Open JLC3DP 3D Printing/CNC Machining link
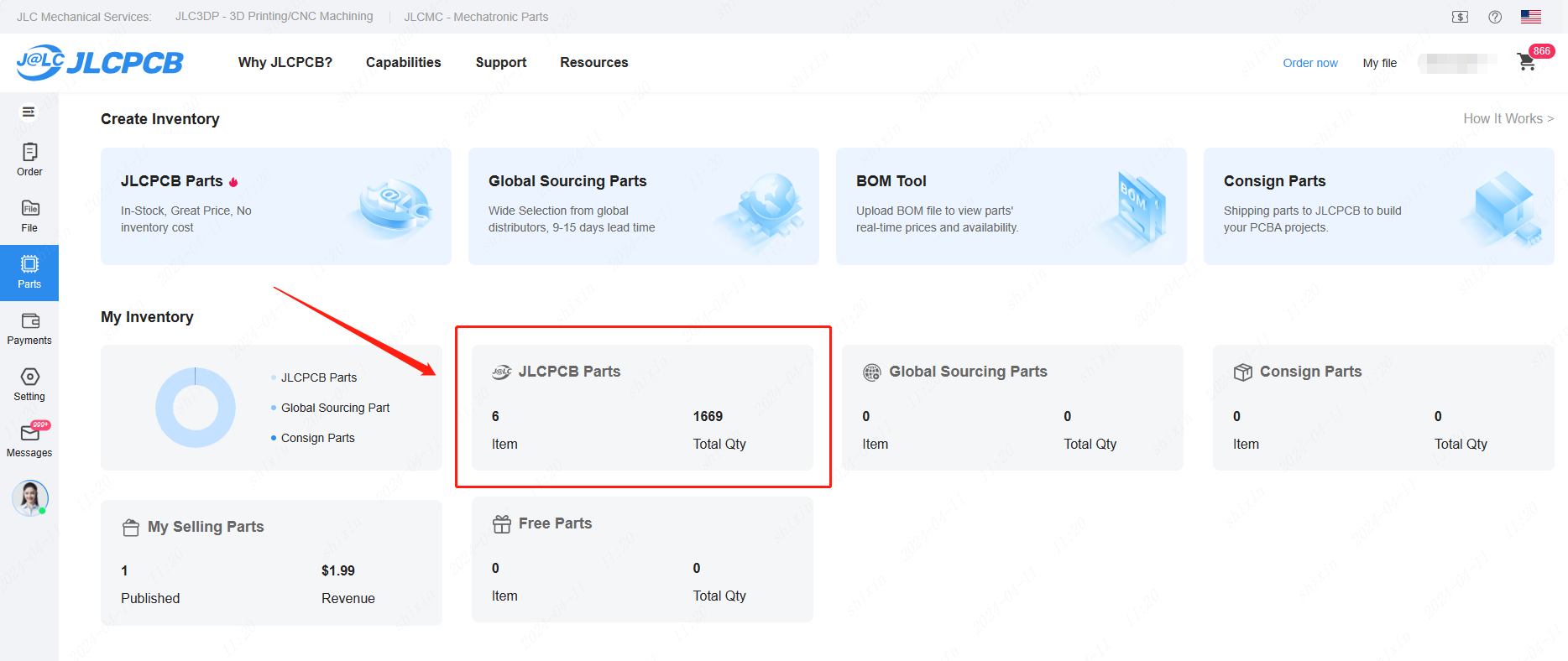This screenshot has height=661, width=1568. (274, 16)
